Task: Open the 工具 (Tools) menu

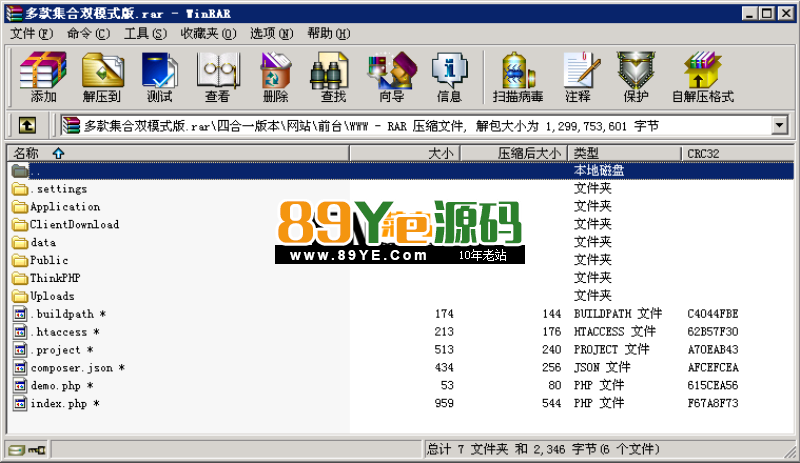Action: (145, 33)
